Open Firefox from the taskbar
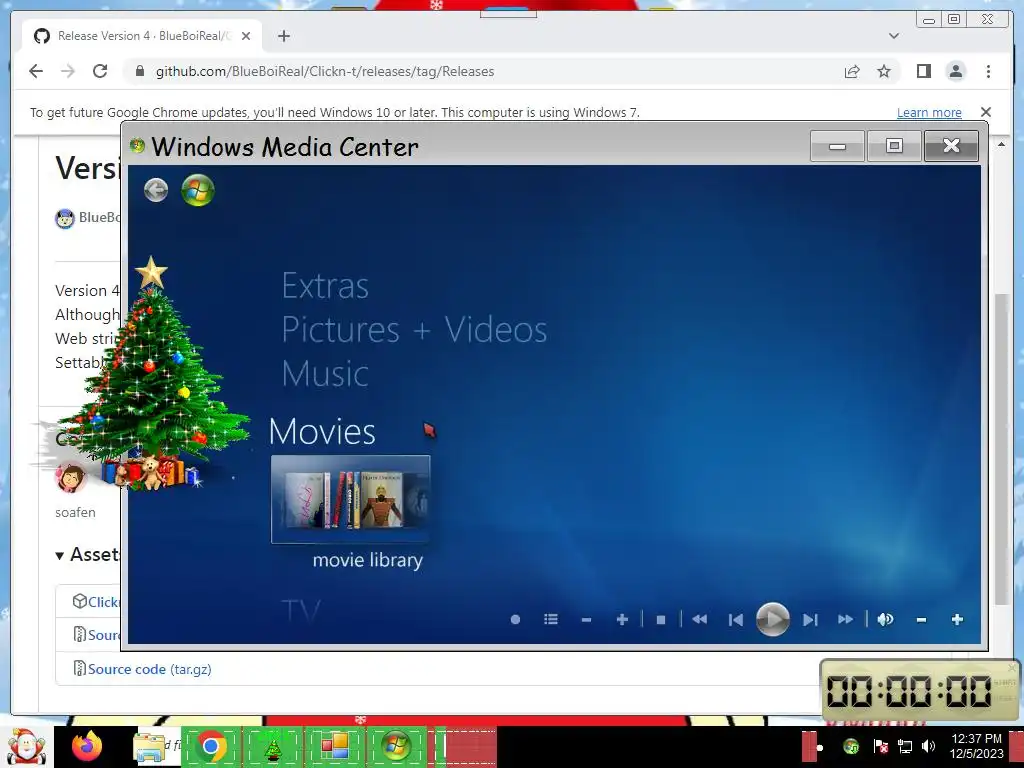1024x768 pixels. click(87, 746)
